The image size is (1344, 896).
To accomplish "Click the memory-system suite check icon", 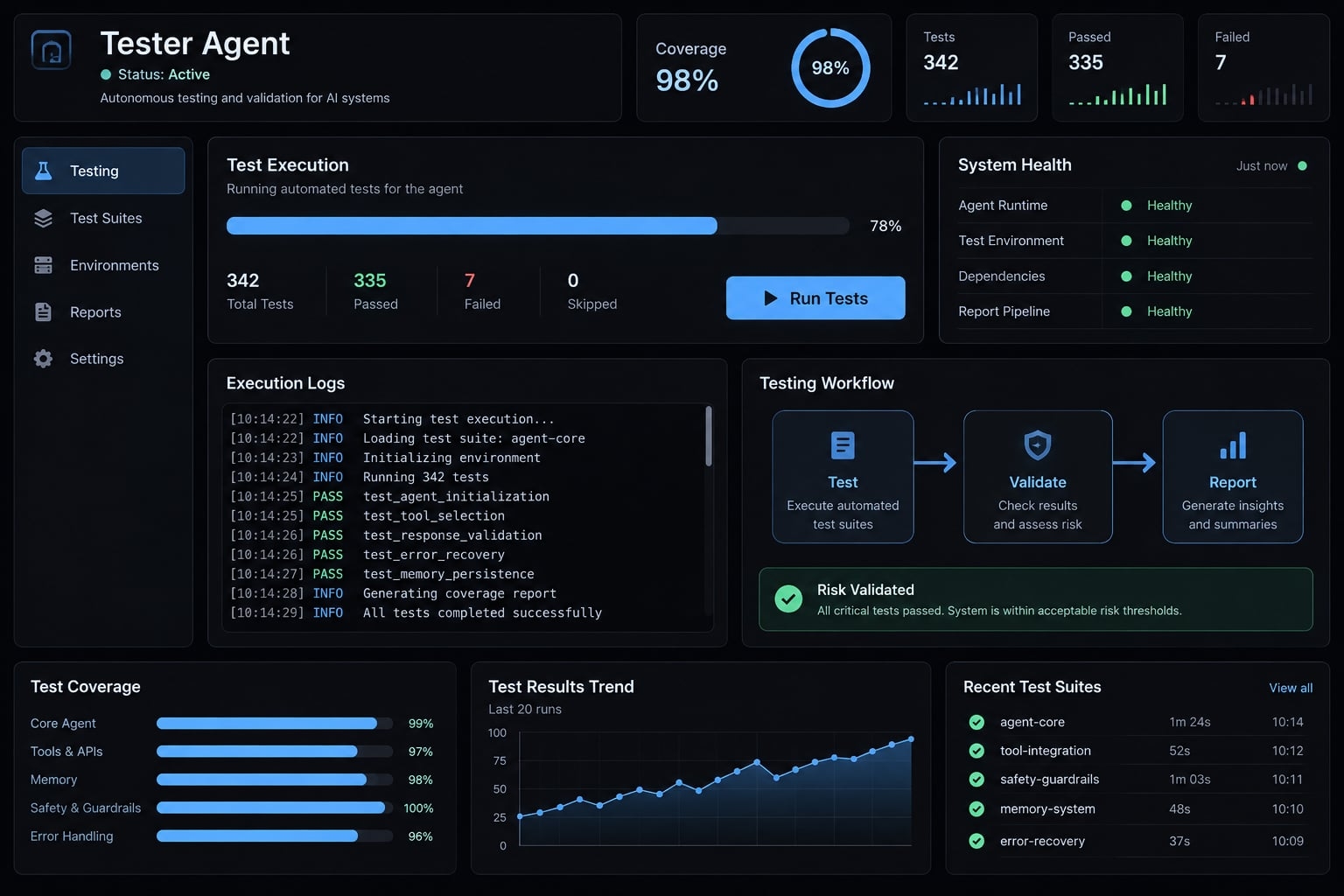I will [976, 808].
